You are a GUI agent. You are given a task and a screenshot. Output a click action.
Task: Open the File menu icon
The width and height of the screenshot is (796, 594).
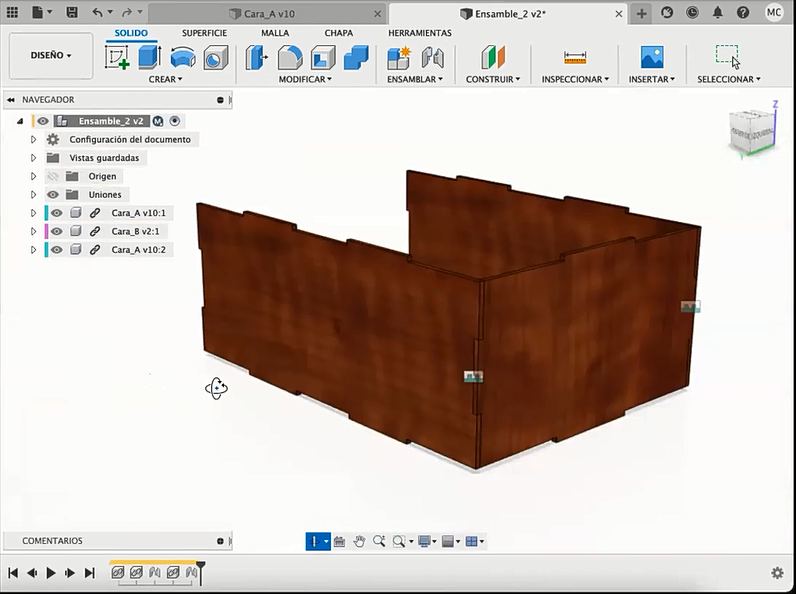tap(42, 13)
